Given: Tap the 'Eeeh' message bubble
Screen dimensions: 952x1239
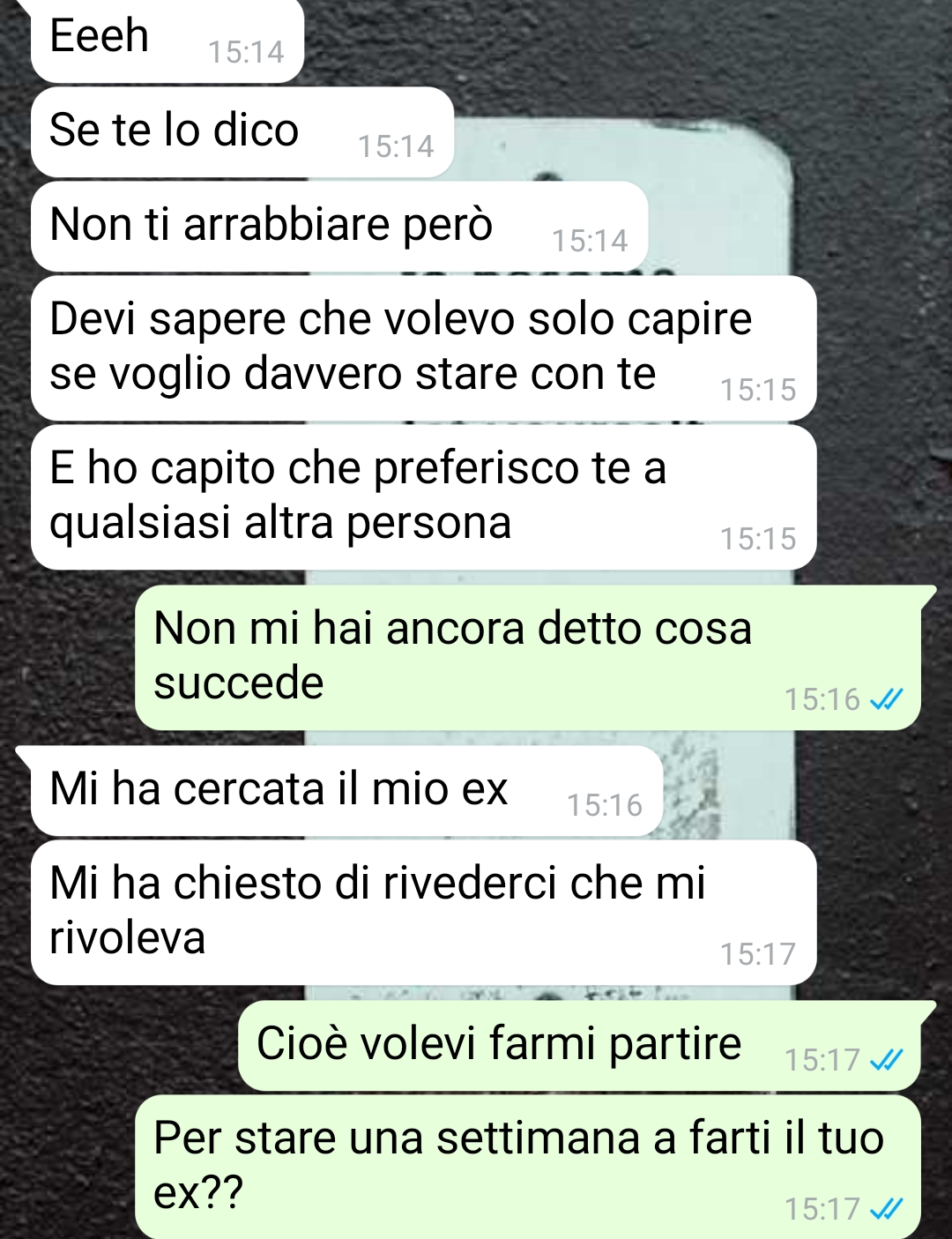Looking at the screenshot, I should 167,40.
